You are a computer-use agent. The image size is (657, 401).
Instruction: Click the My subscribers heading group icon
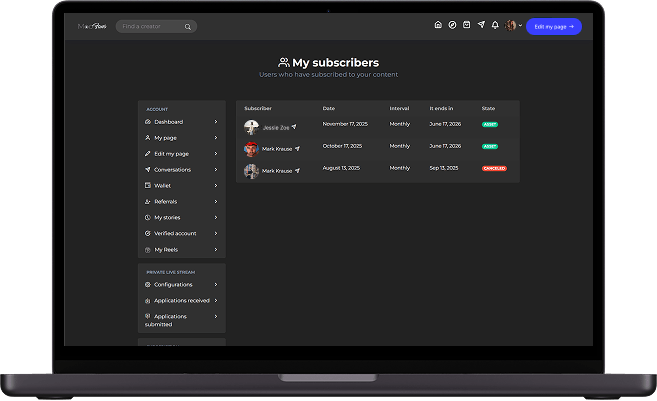[x=284, y=62]
